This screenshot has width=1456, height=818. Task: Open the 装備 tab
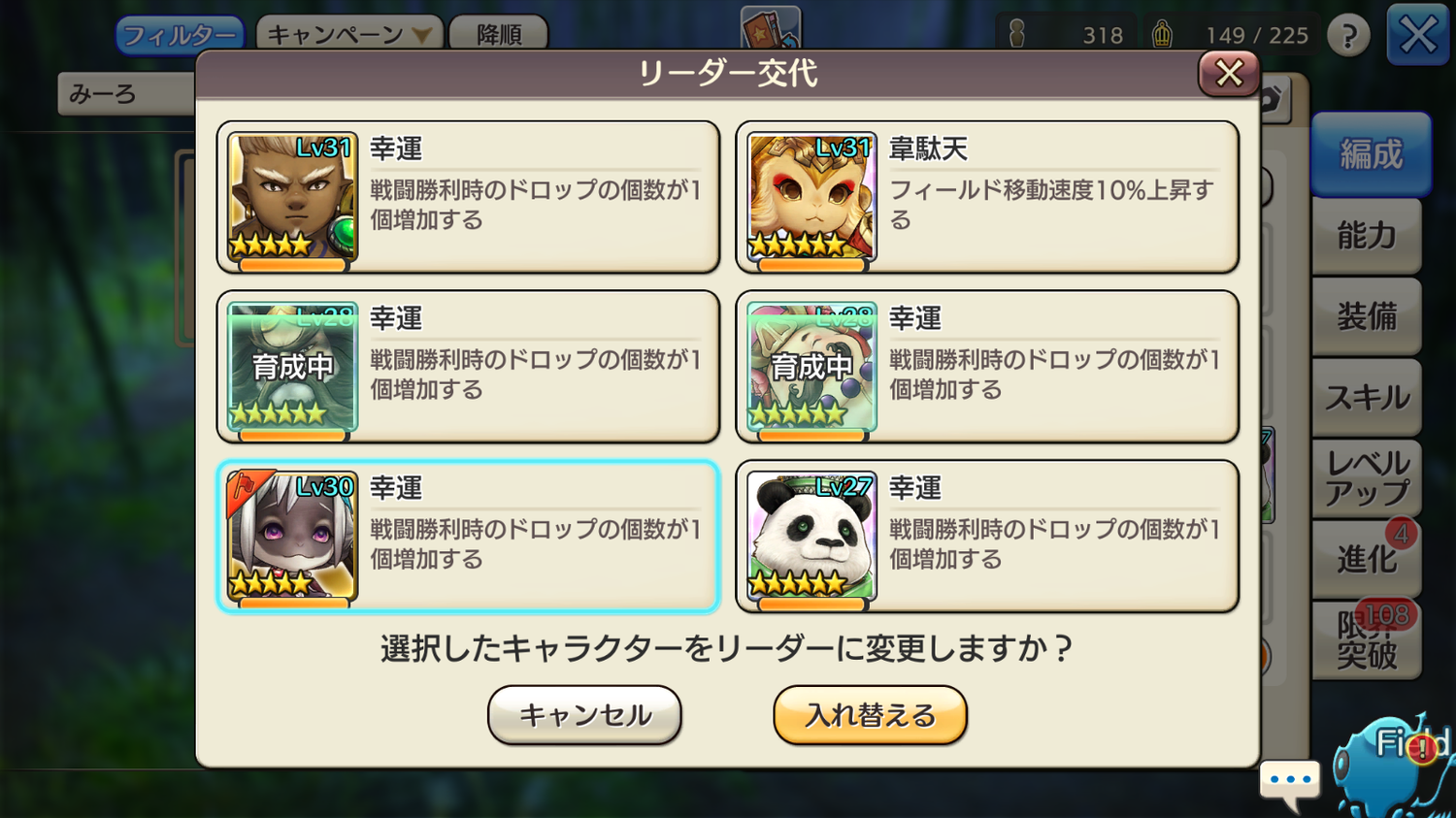click(x=1367, y=316)
